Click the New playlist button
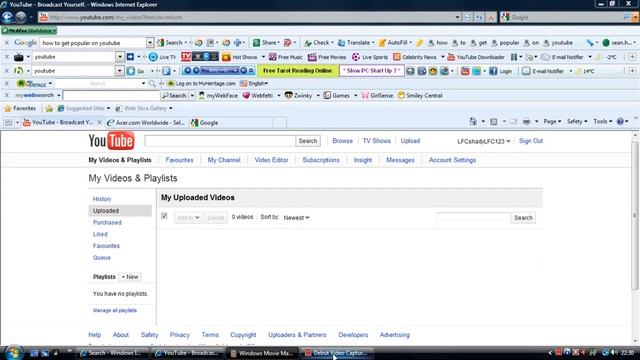 (130, 277)
